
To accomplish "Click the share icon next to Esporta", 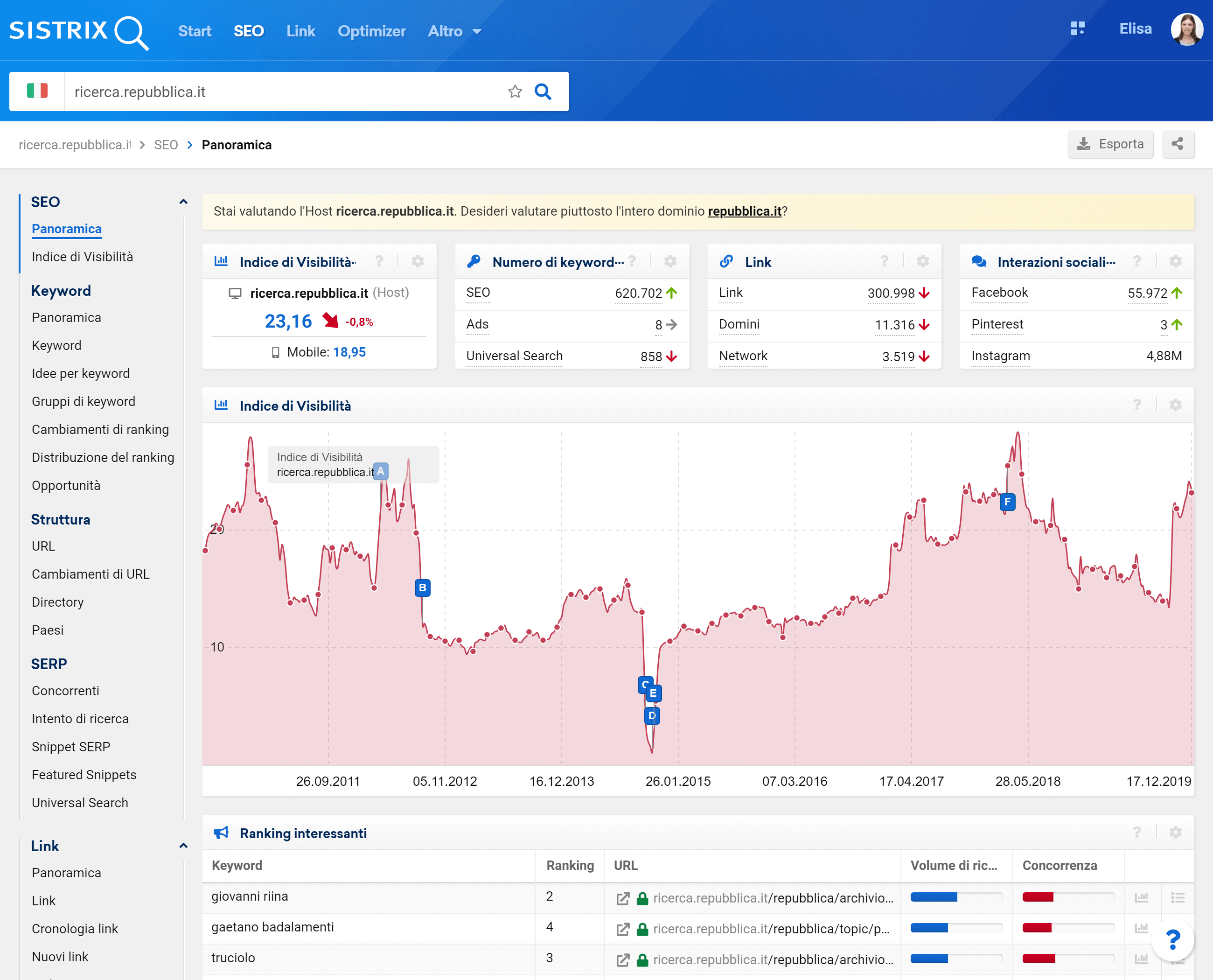I will [x=1178, y=144].
